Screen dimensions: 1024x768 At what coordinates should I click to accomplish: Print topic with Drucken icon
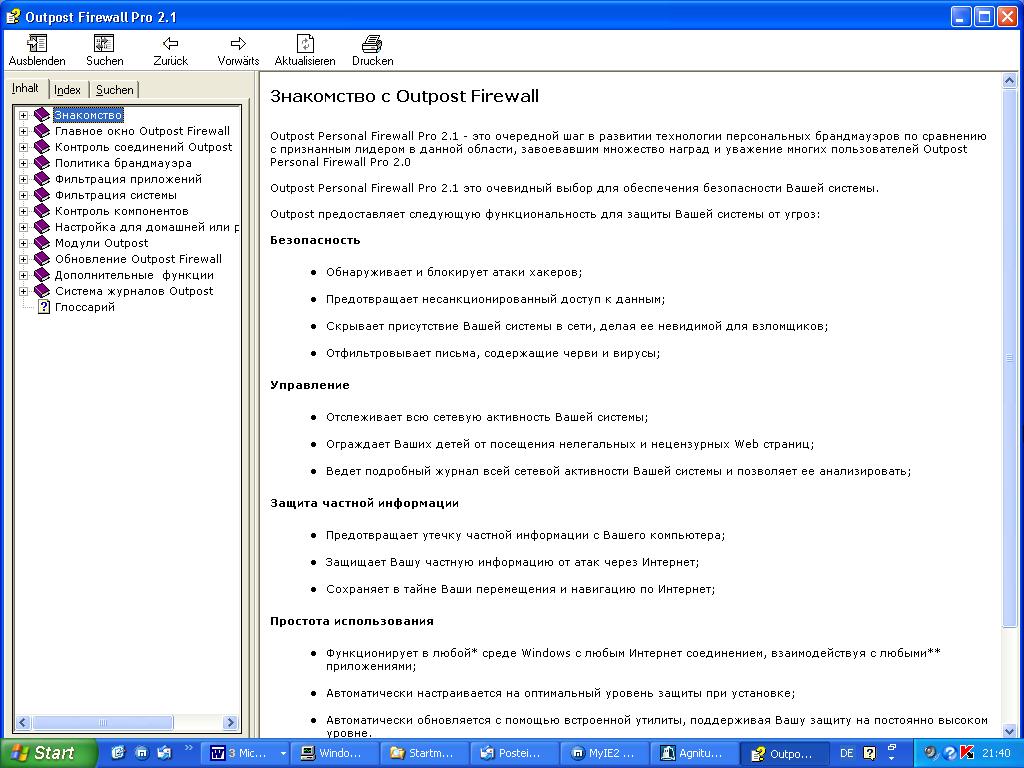click(372, 44)
